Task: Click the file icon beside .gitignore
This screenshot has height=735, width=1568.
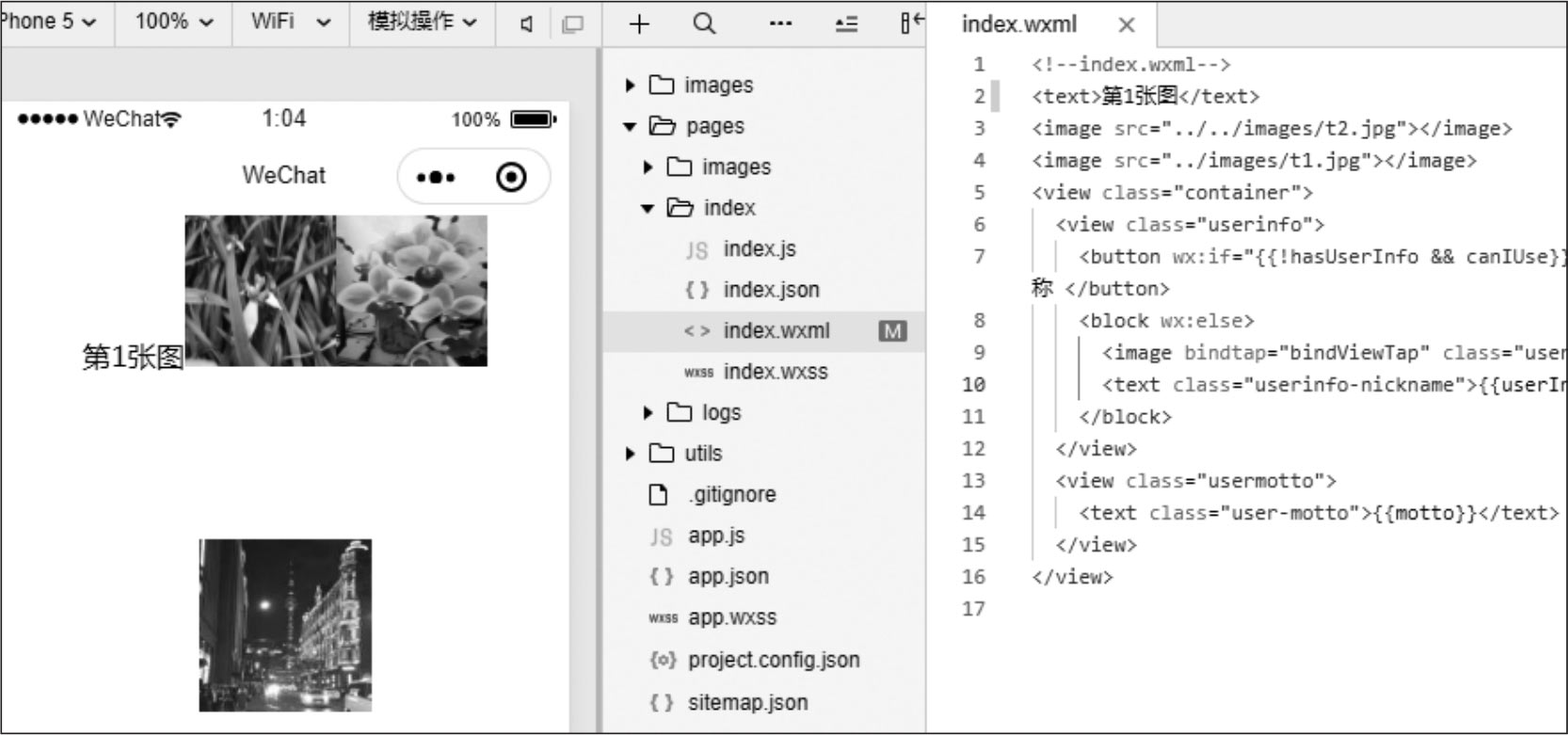Action: 659,495
